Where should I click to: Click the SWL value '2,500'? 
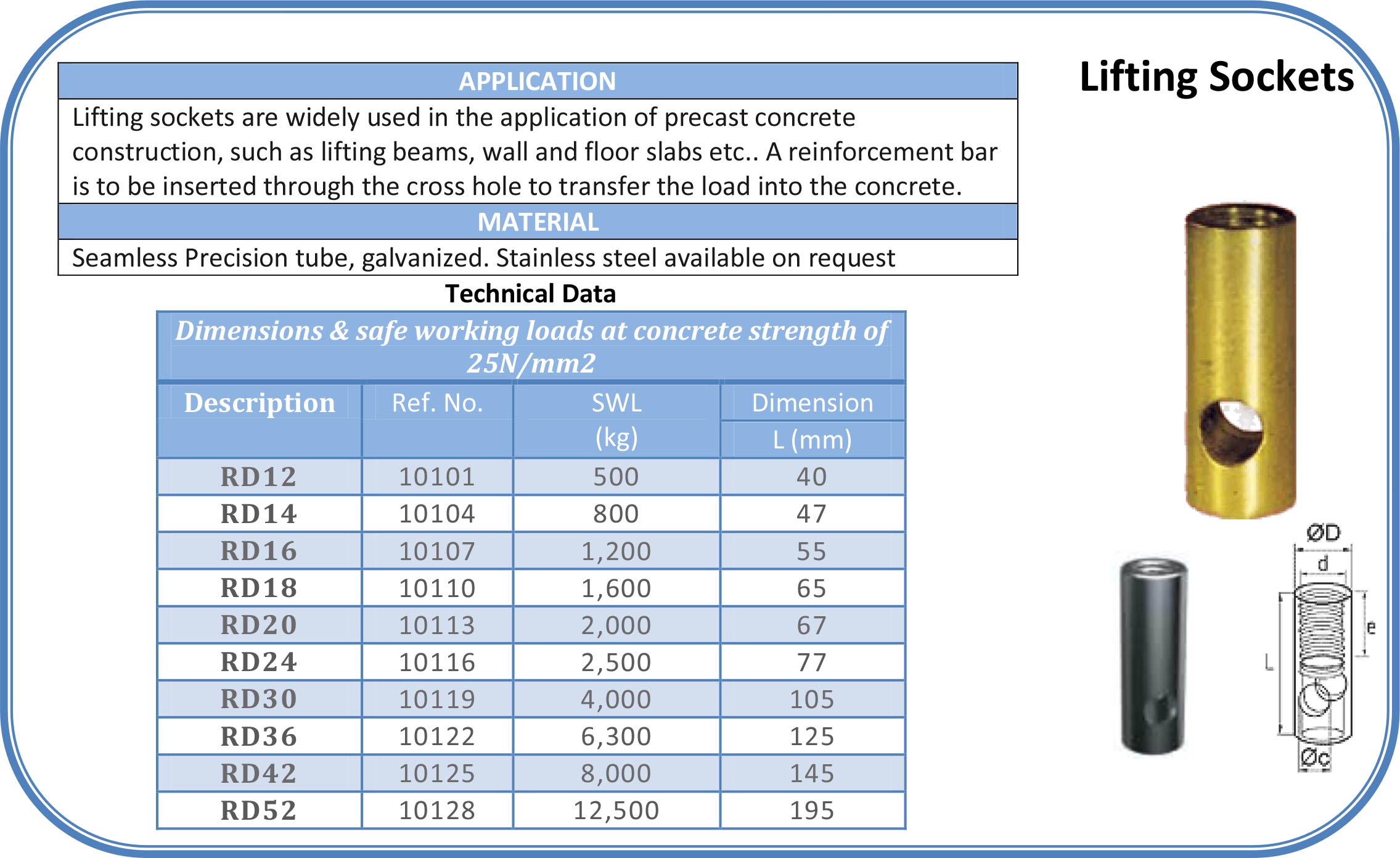616,662
